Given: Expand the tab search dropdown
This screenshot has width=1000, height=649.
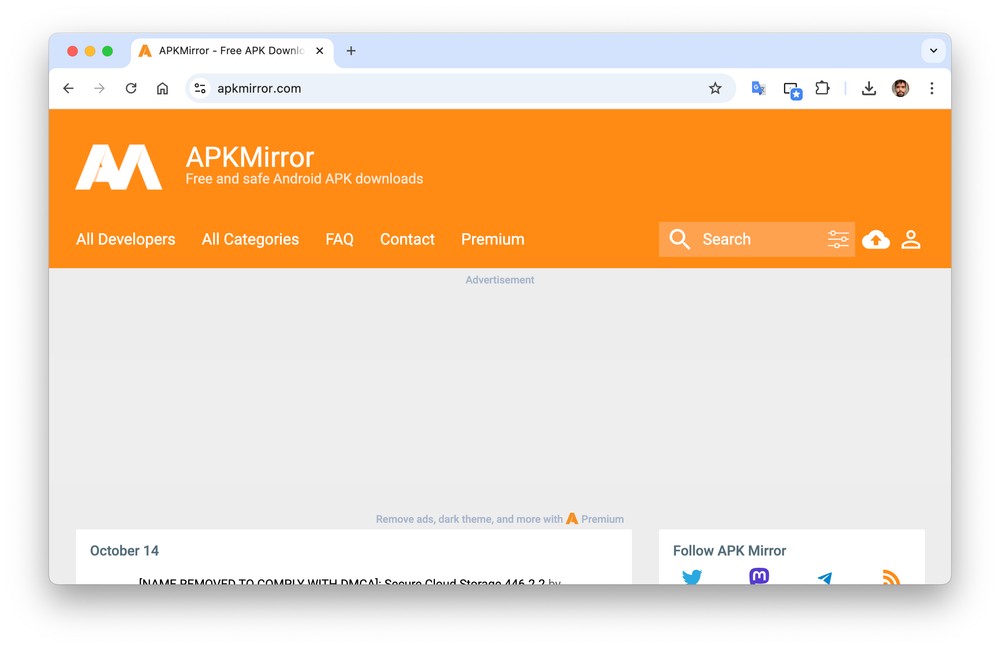Looking at the screenshot, I should [x=933, y=50].
